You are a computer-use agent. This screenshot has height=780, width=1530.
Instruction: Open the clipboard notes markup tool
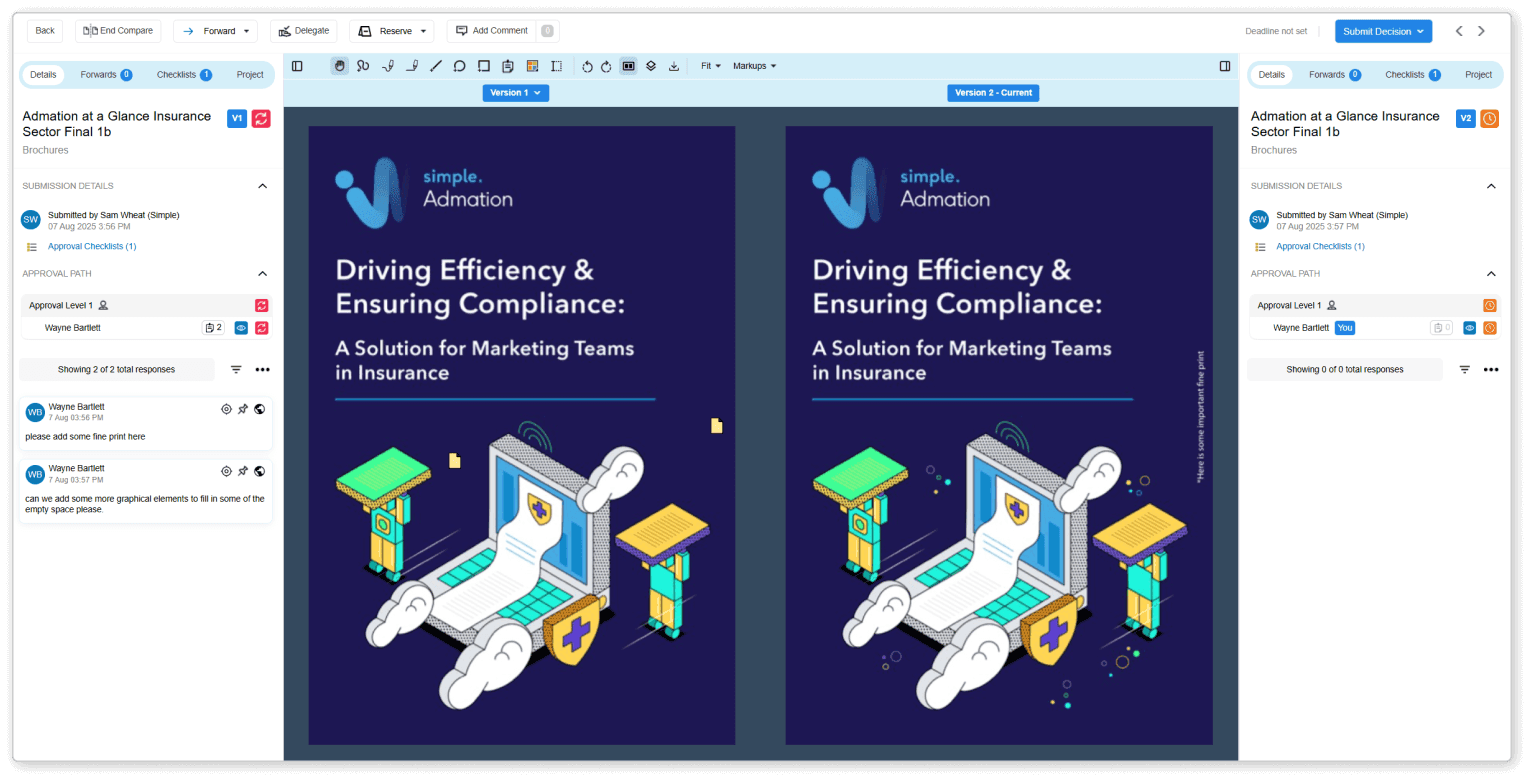point(507,66)
